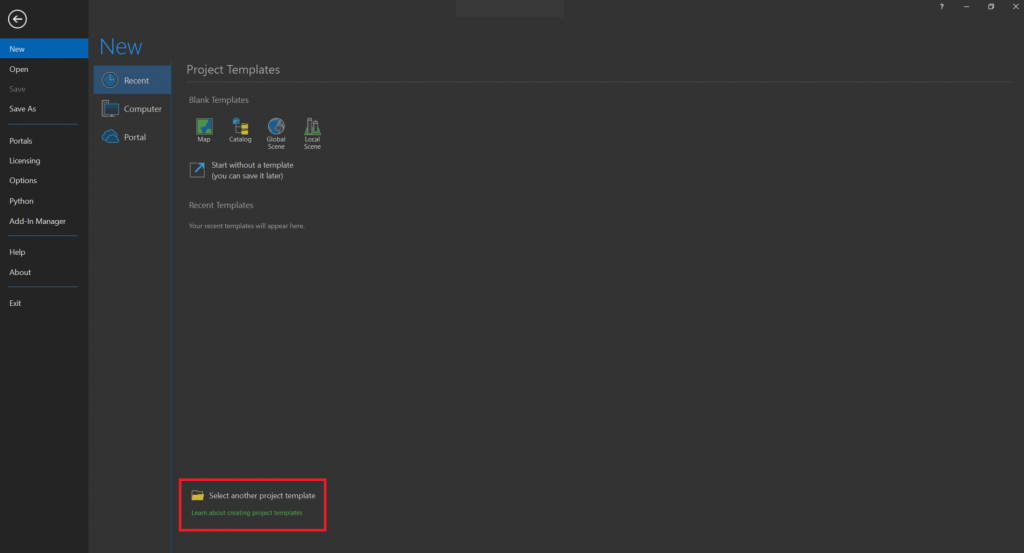This screenshot has height=553, width=1024.
Task: Select the Local Scene template icon
Action: point(312,127)
